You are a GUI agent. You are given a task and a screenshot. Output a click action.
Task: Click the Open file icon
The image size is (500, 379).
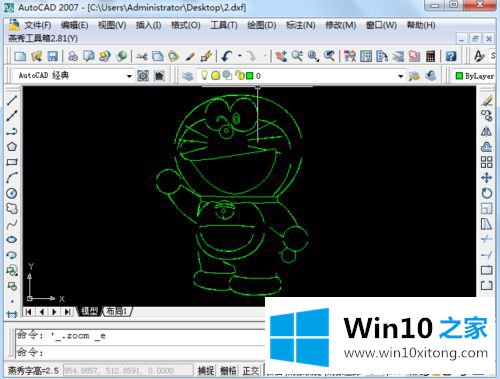tap(36, 56)
